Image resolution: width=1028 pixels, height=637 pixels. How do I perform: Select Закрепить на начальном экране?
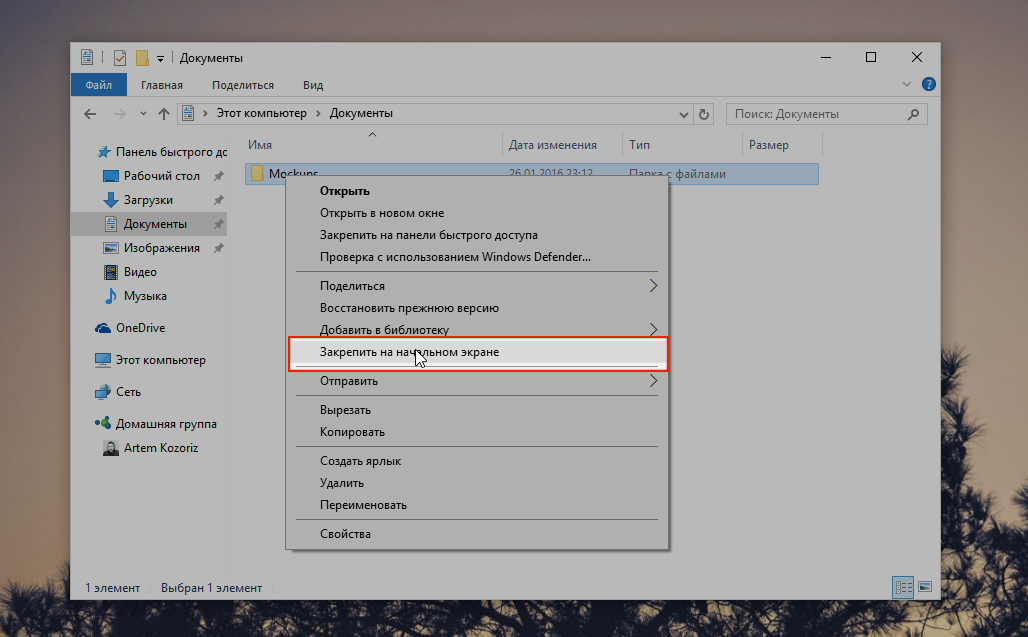(409, 352)
